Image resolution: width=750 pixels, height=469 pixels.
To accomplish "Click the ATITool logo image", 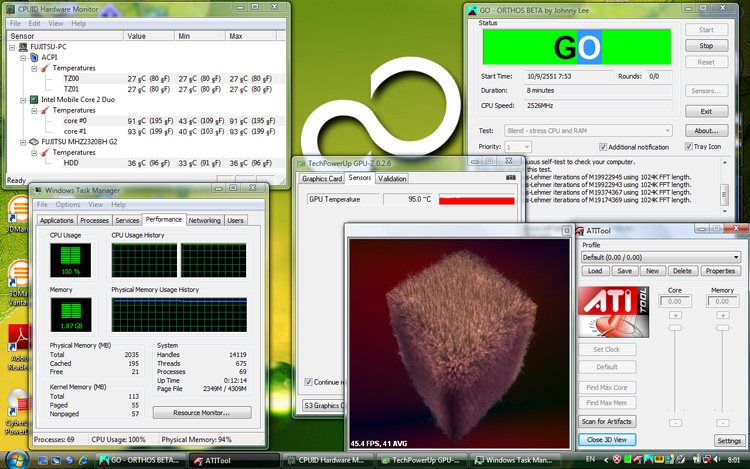I will (614, 312).
